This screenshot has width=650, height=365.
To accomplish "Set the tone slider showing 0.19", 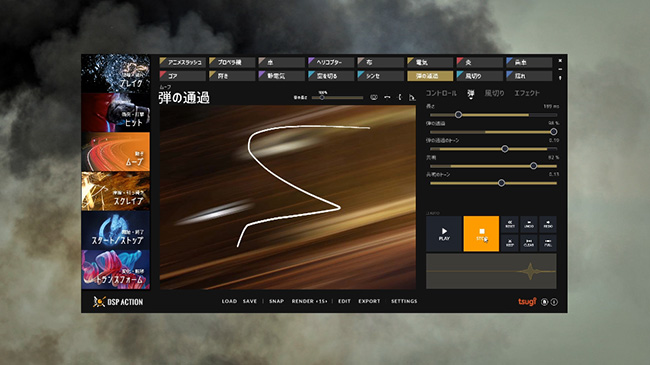I will point(493,149).
